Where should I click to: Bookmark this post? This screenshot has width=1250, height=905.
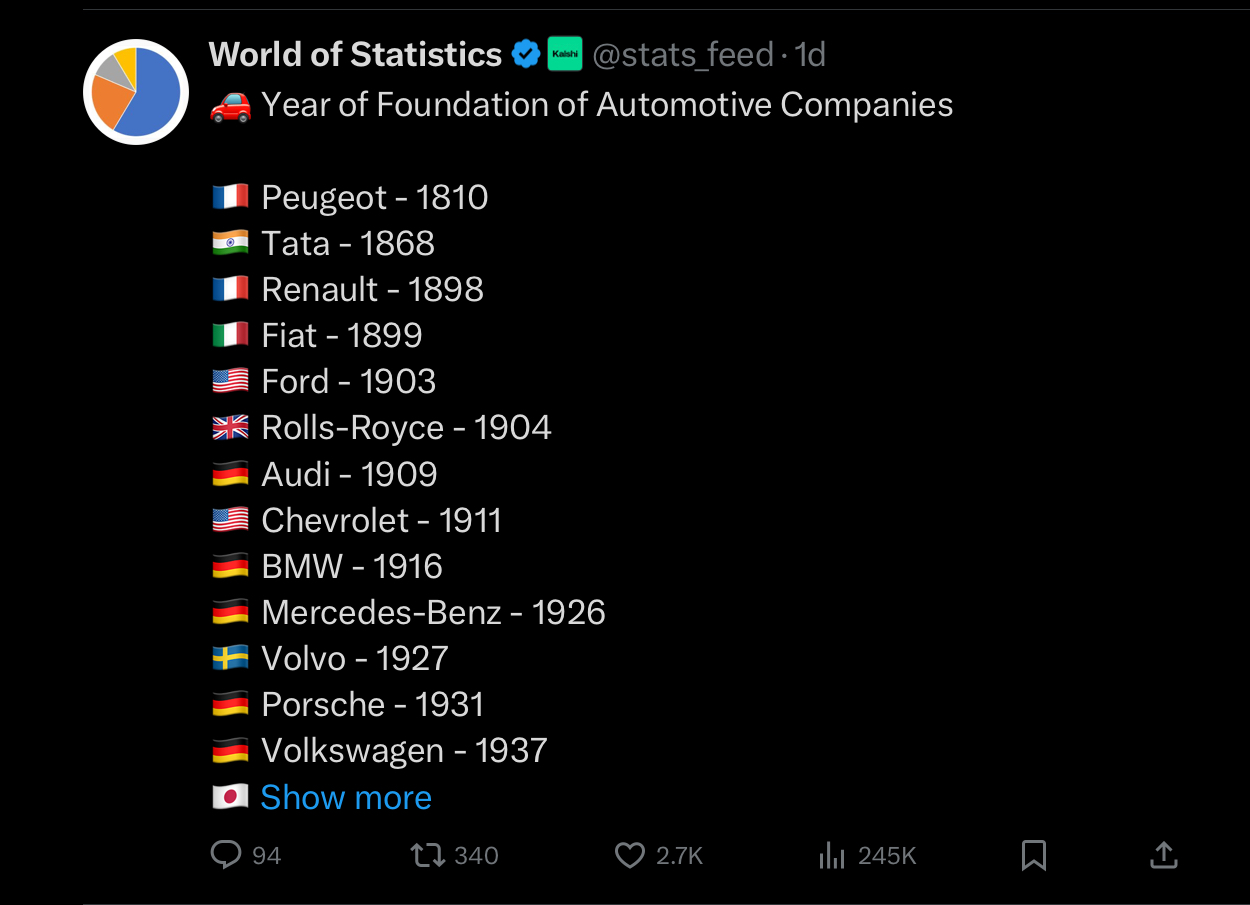pyautogui.click(x=1034, y=855)
